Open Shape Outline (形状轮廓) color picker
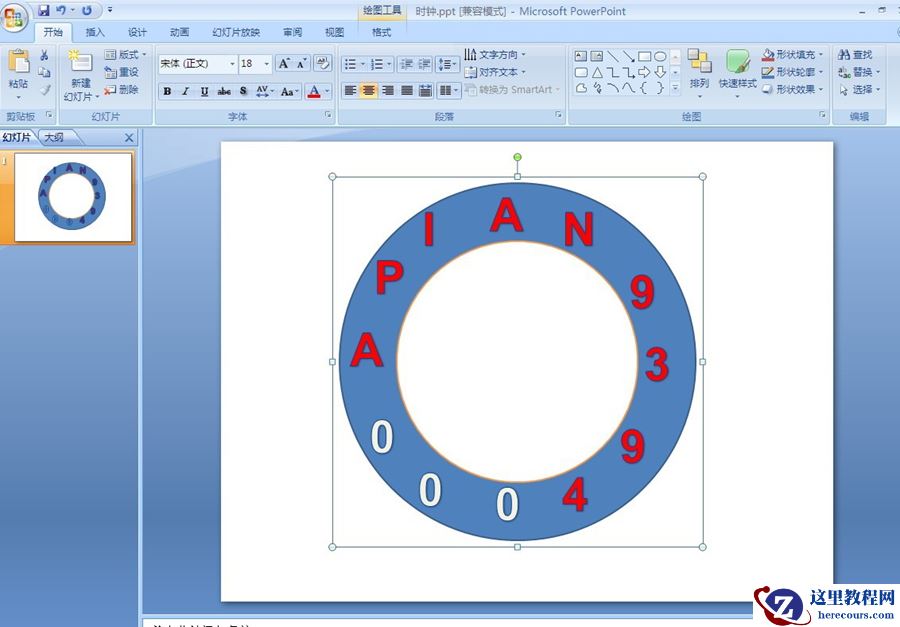Image resolution: width=900 pixels, height=627 pixels. coord(793,72)
